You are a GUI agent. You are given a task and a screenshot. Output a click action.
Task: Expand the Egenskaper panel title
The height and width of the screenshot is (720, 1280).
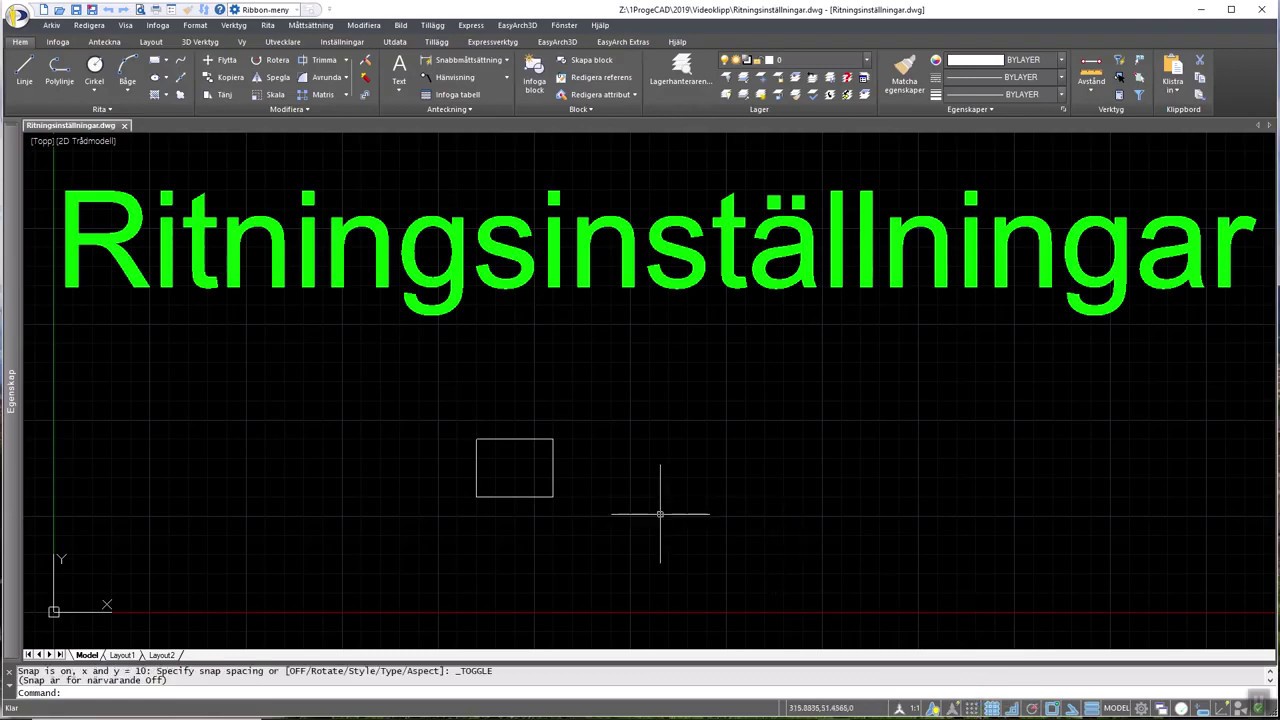[x=970, y=109]
